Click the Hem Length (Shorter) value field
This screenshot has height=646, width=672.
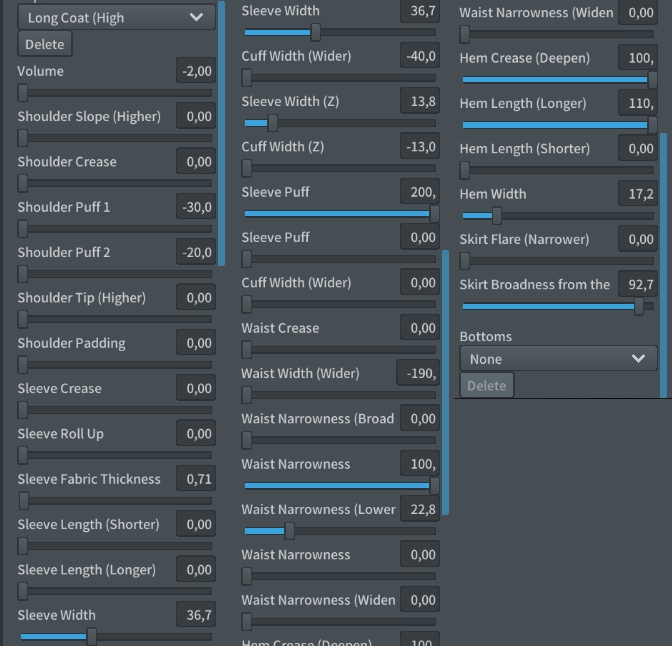(637, 148)
